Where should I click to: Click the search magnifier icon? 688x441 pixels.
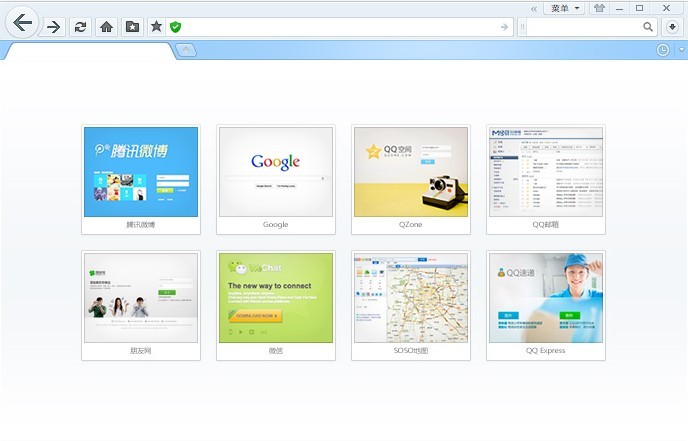tap(648, 27)
